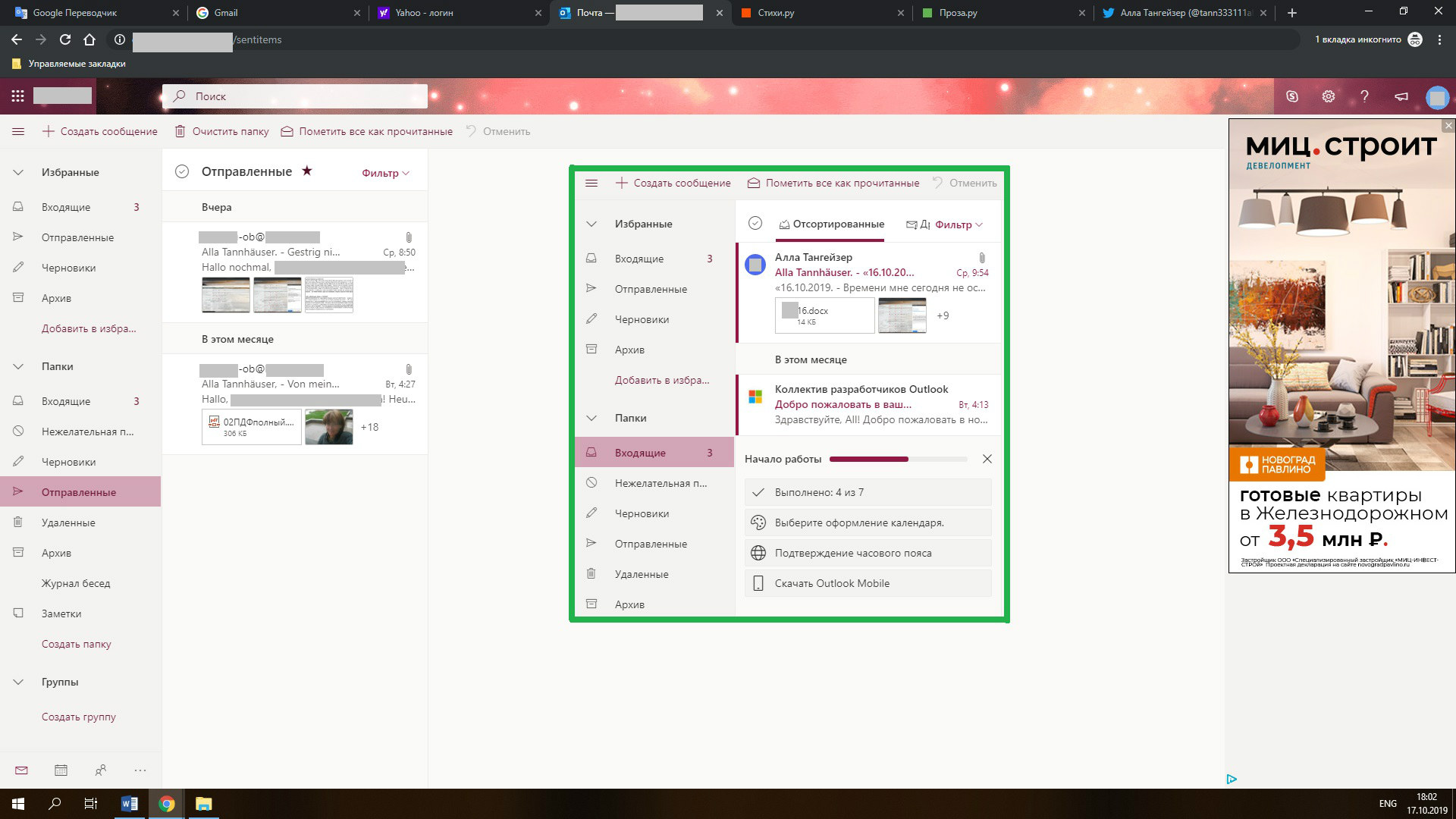This screenshot has height=819, width=1456.
Task: Open Нежелательная п... folder in left pane
Action: (x=80, y=431)
